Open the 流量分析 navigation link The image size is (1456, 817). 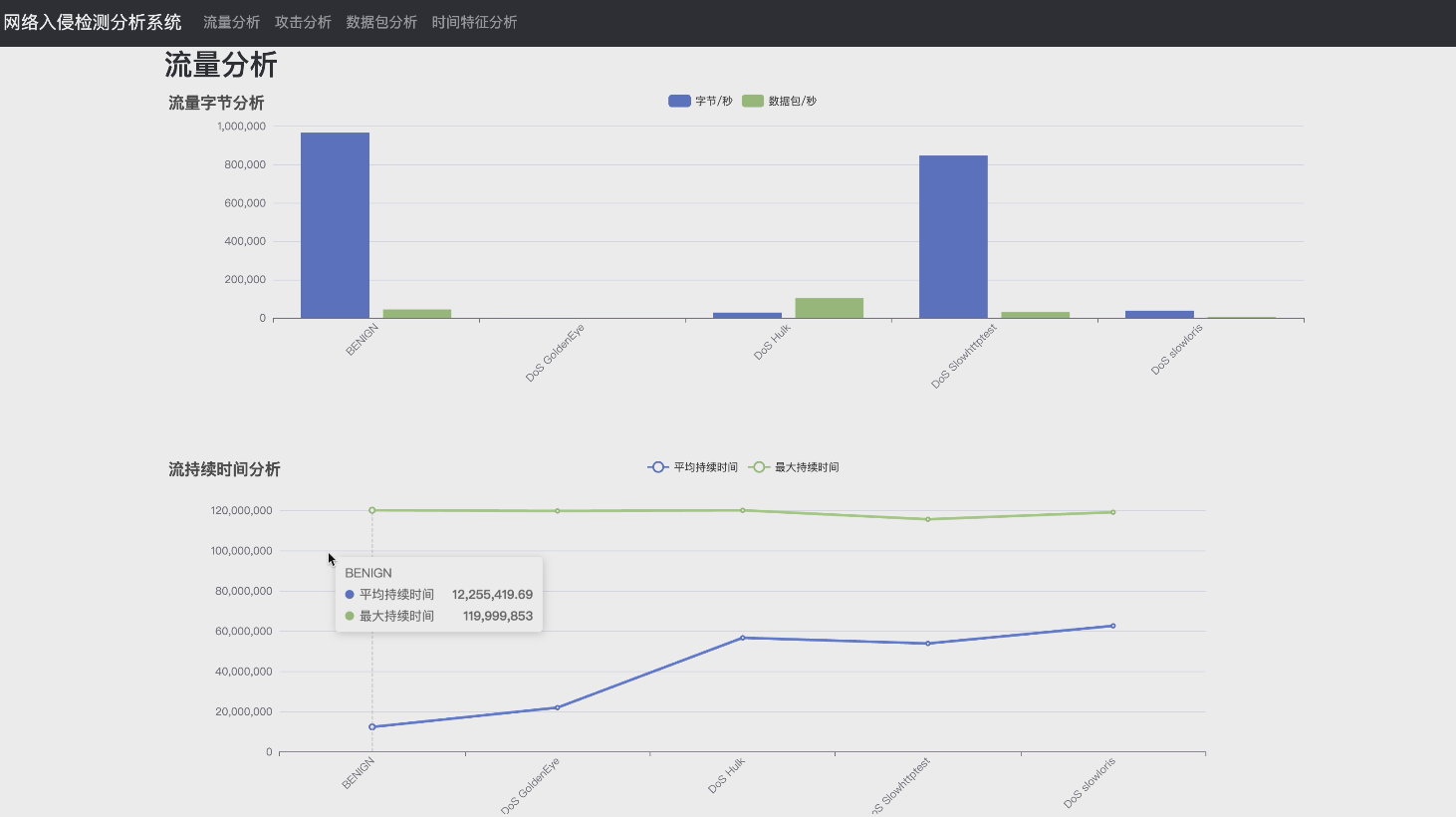pyautogui.click(x=231, y=22)
